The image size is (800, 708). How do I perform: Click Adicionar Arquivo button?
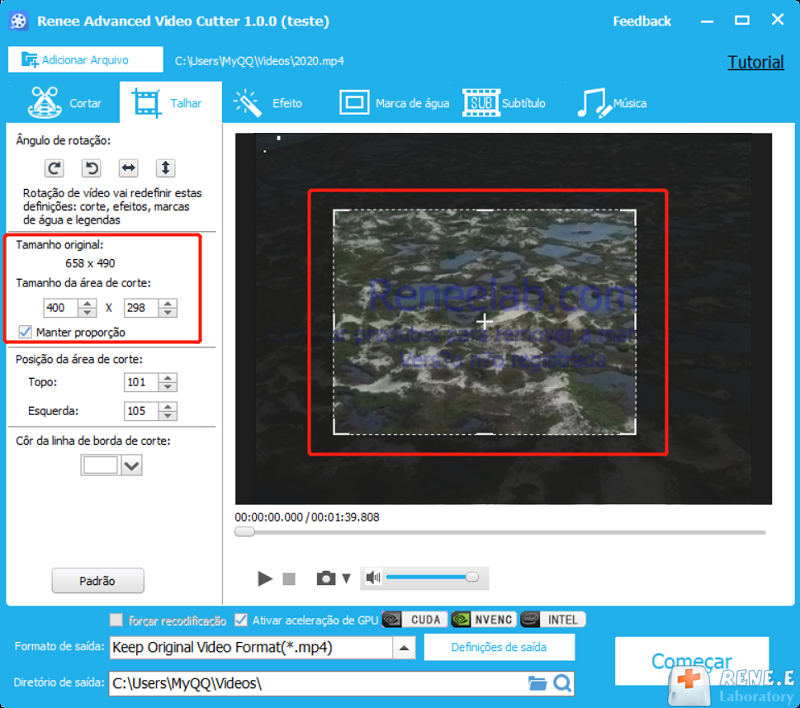85,60
